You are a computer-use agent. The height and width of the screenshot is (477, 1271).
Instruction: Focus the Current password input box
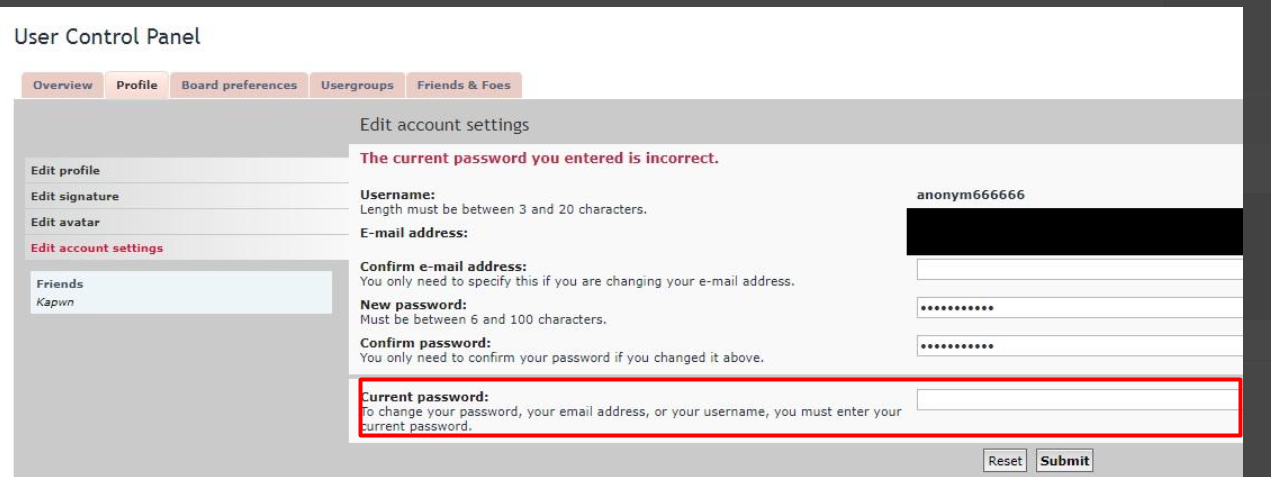(1078, 400)
